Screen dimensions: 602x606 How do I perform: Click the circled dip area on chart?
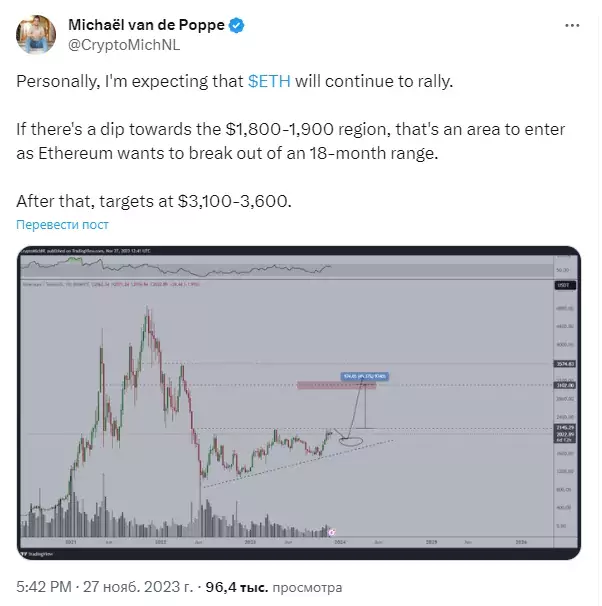tap(351, 441)
